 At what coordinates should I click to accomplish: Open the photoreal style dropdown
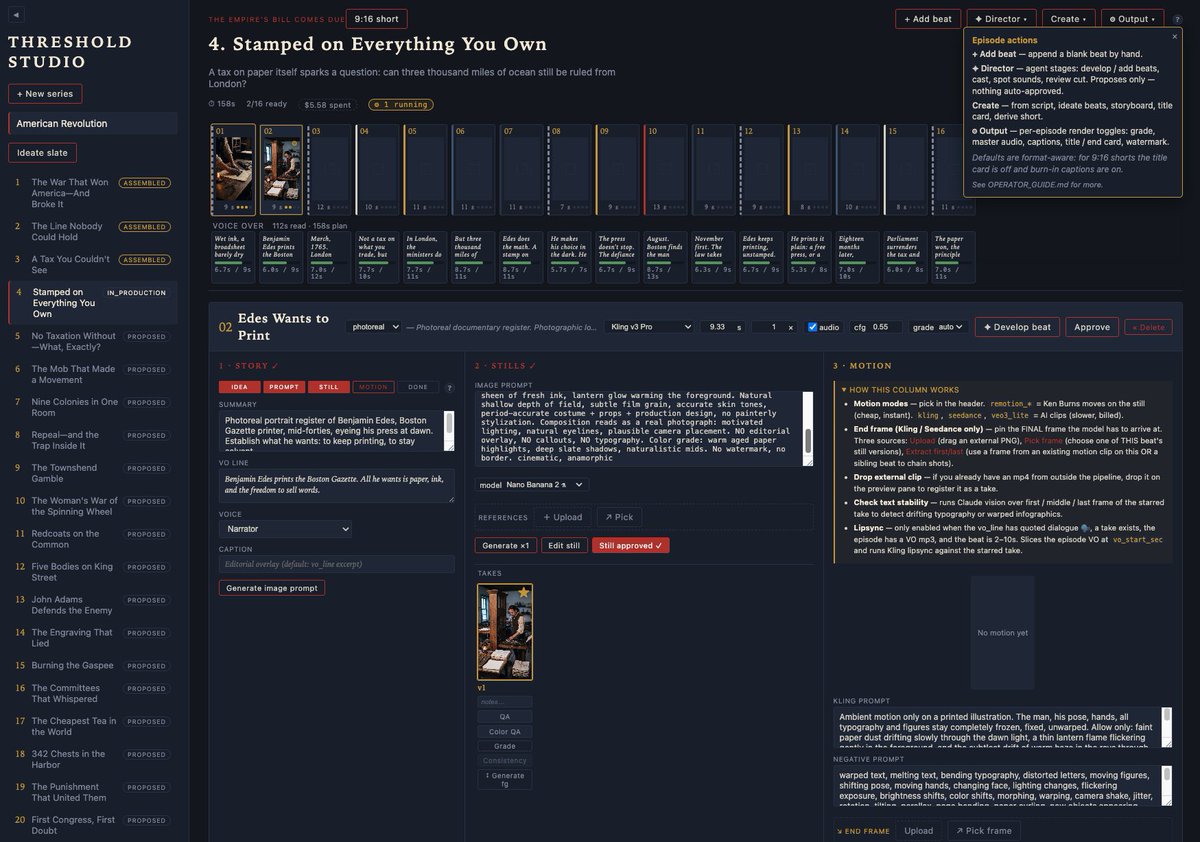pyautogui.click(x=374, y=327)
